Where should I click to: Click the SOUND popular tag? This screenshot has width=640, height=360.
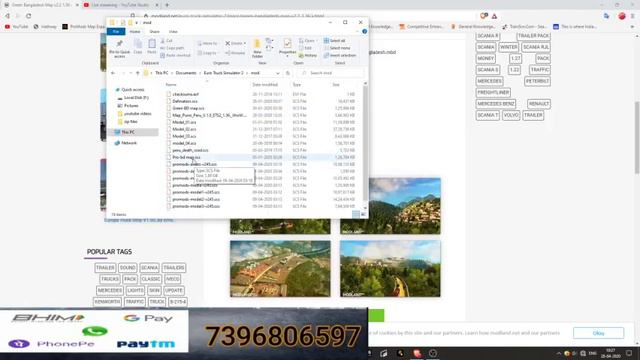click(x=127, y=268)
